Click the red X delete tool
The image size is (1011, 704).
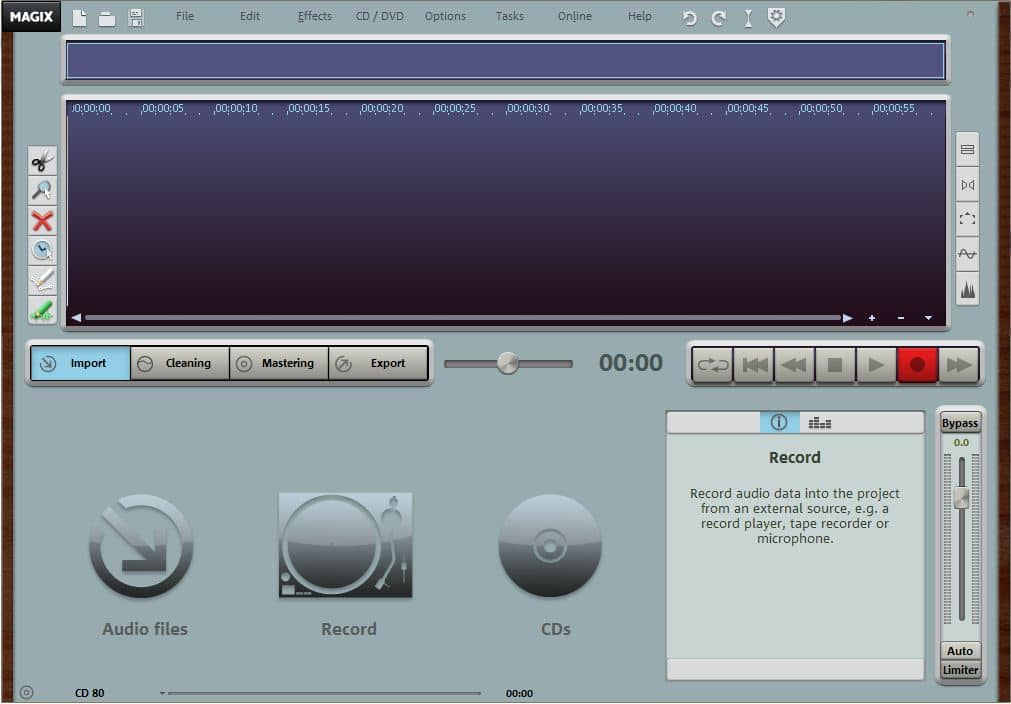pyautogui.click(x=42, y=221)
